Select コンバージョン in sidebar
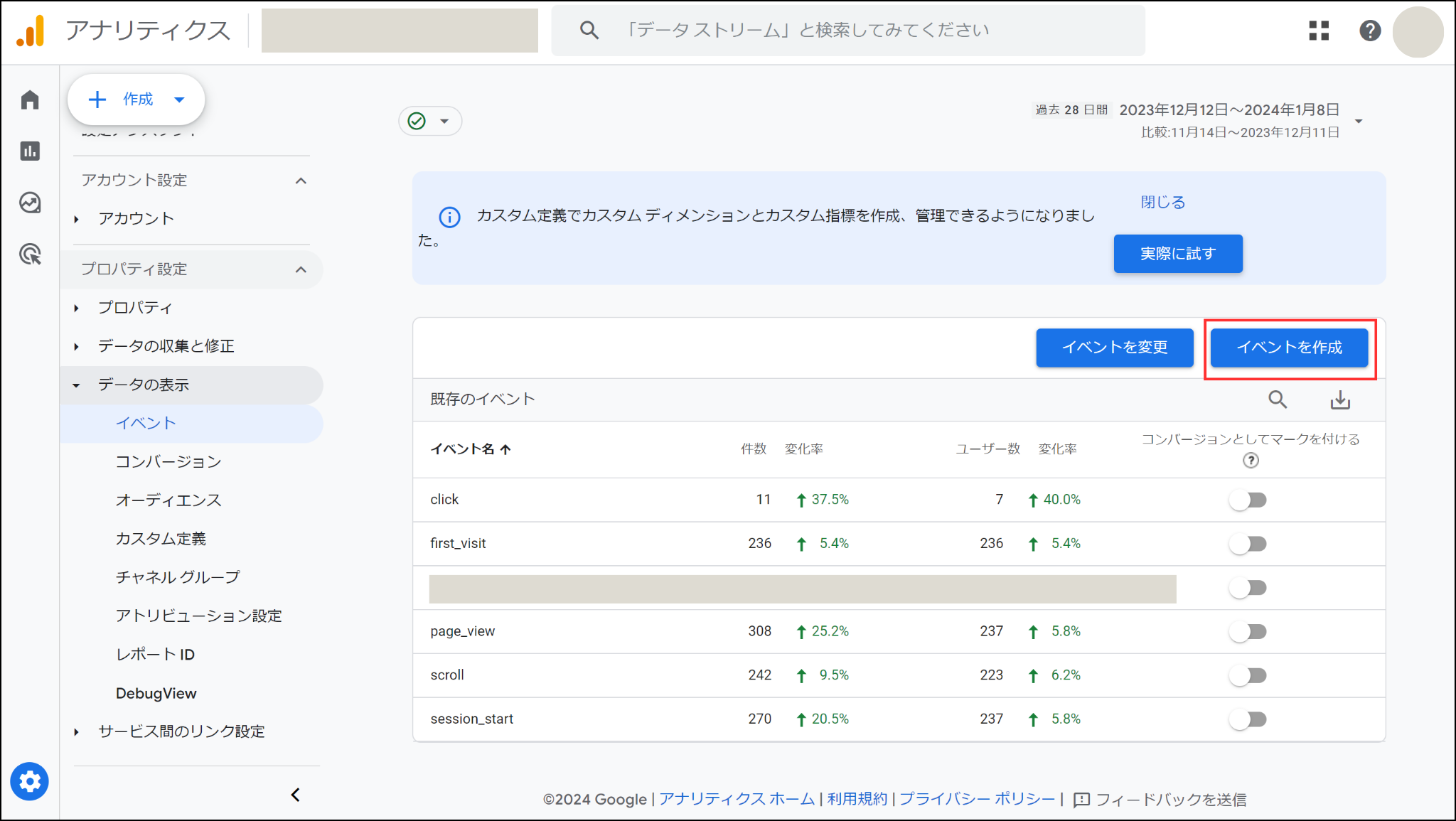The height and width of the screenshot is (821, 1456). point(168,462)
